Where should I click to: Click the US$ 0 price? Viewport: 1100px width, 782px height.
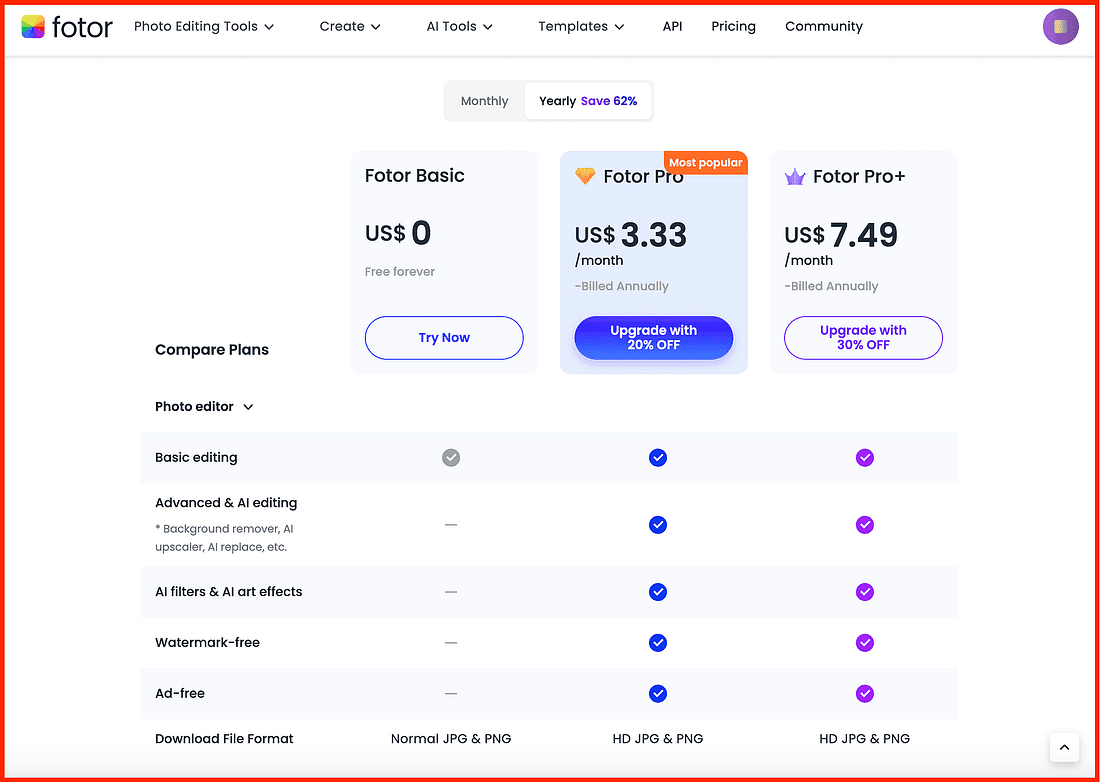click(398, 233)
